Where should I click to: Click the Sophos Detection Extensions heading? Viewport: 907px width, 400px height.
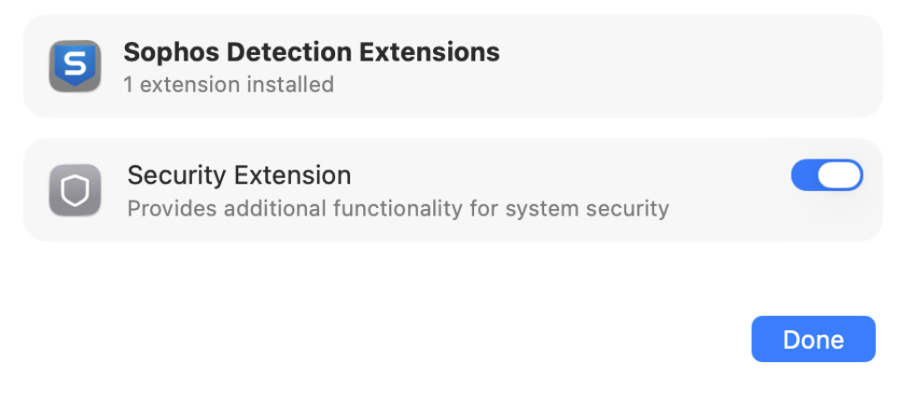[311, 51]
